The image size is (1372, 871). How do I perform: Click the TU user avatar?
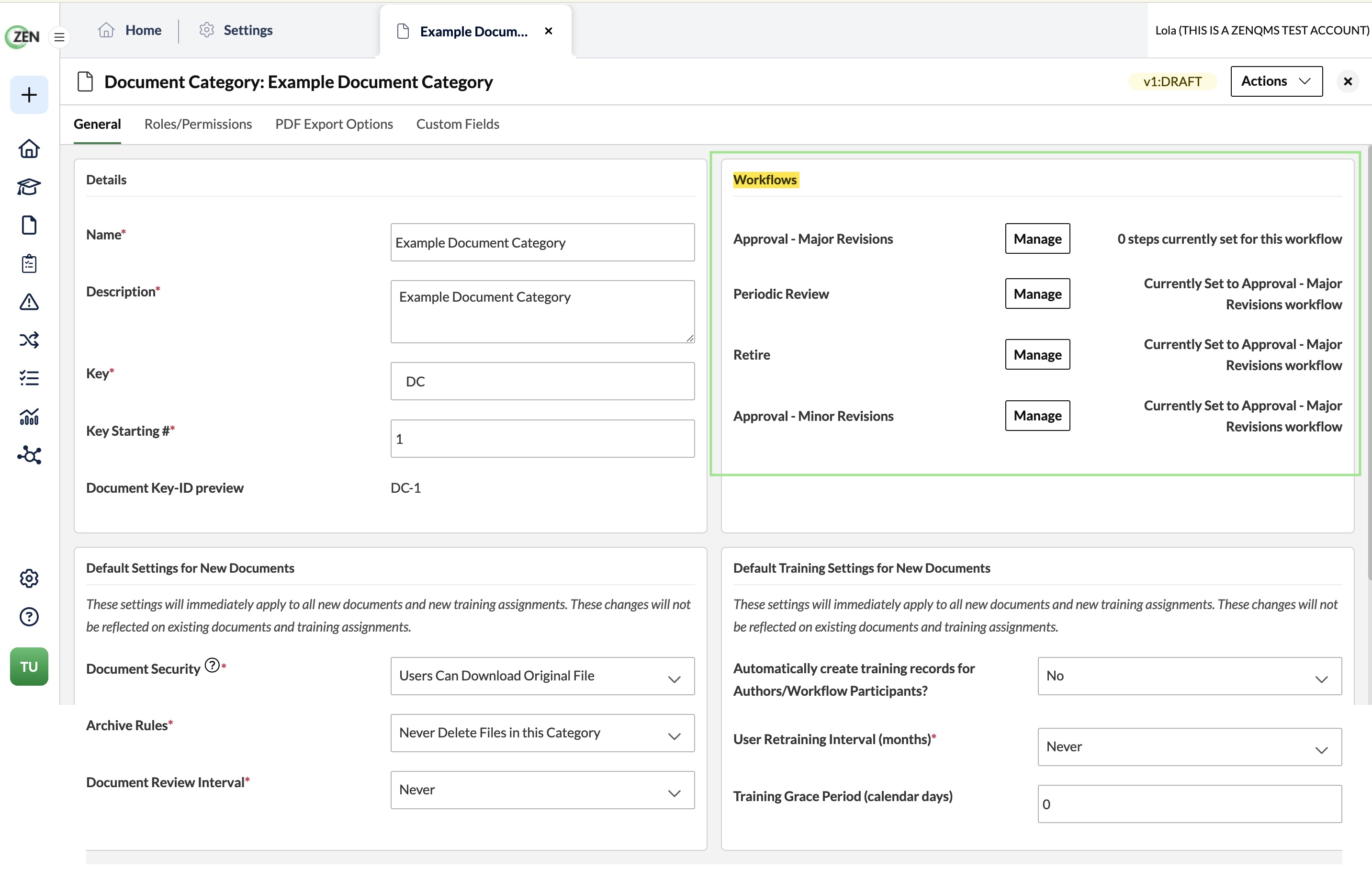[x=29, y=667]
